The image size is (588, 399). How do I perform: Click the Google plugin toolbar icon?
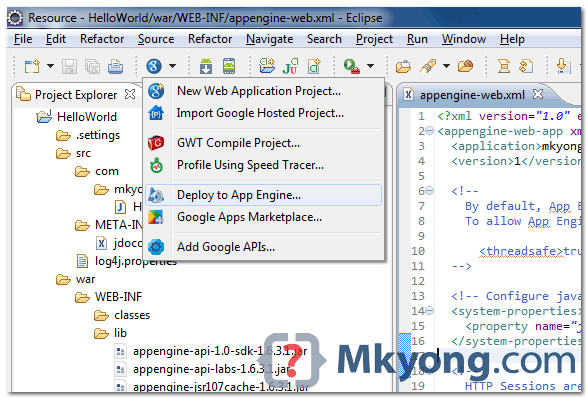click(x=154, y=66)
